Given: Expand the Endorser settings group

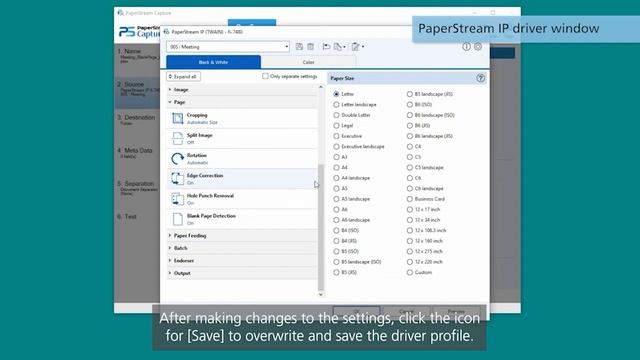Looking at the screenshot, I should (x=242, y=260).
